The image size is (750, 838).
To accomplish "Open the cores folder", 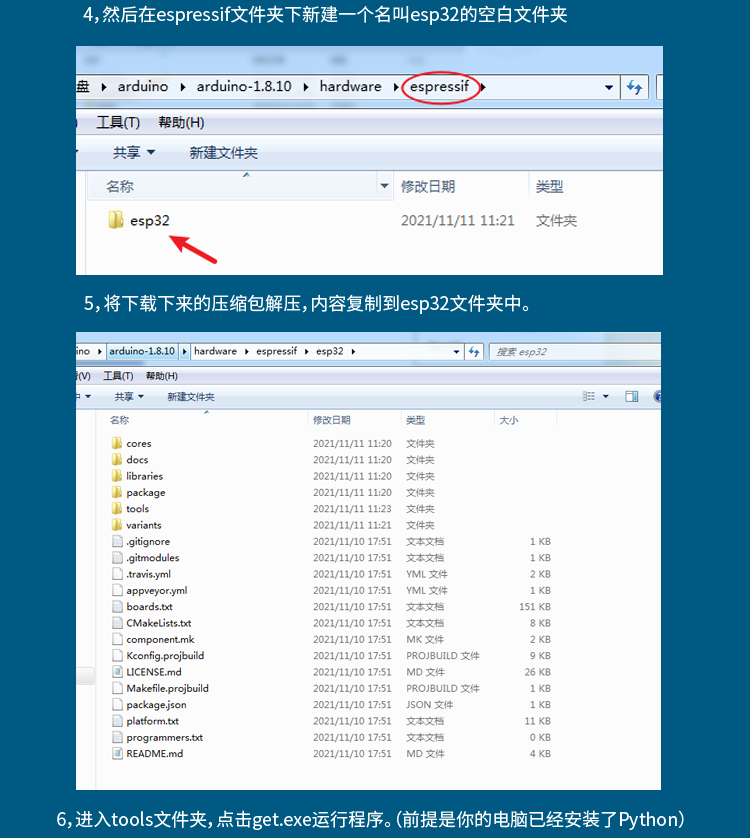I will click(x=138, y=443).
